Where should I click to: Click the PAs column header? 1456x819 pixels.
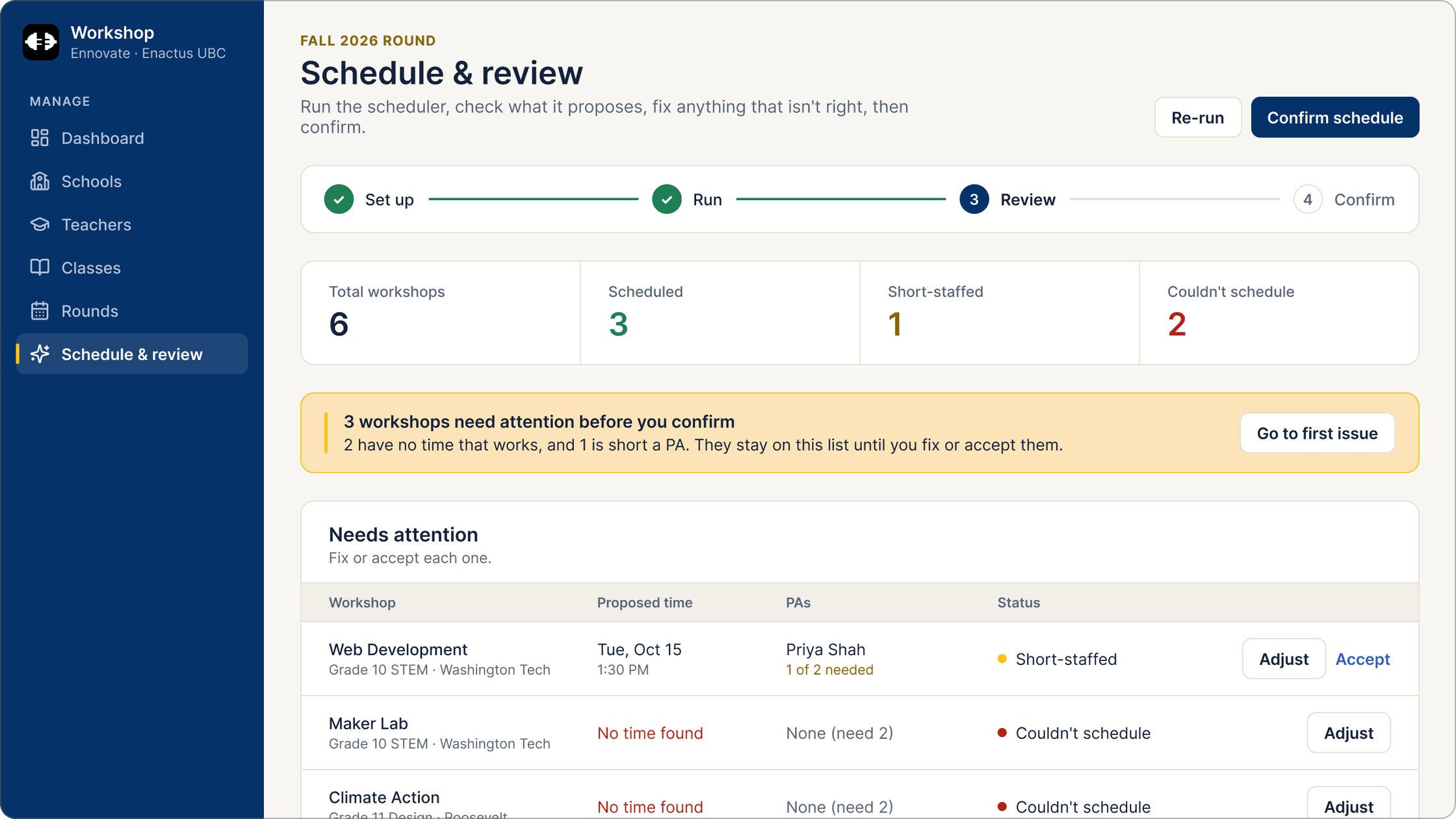click(798, 603)
